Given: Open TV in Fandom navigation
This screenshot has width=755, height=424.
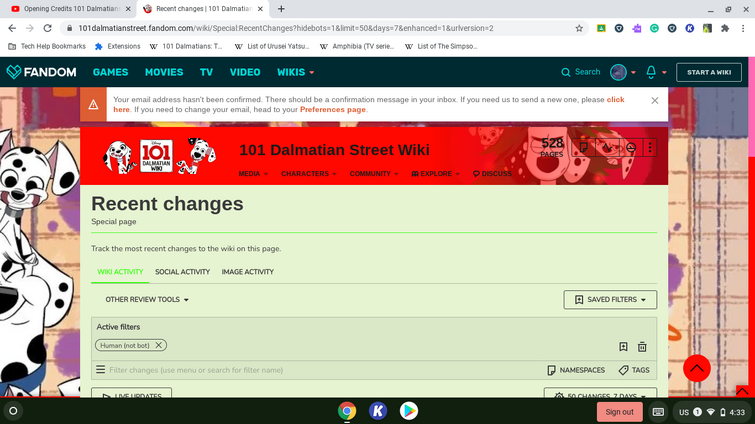Looking at the screenshot, I should [x=207, y=72].
